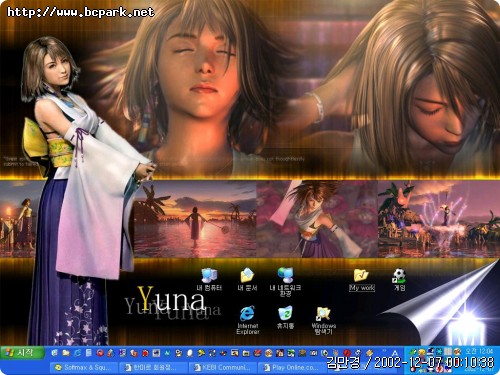500x375 pixels.
Task: Open the Windows 탐색기 shortcut
Action: (323, 321)
